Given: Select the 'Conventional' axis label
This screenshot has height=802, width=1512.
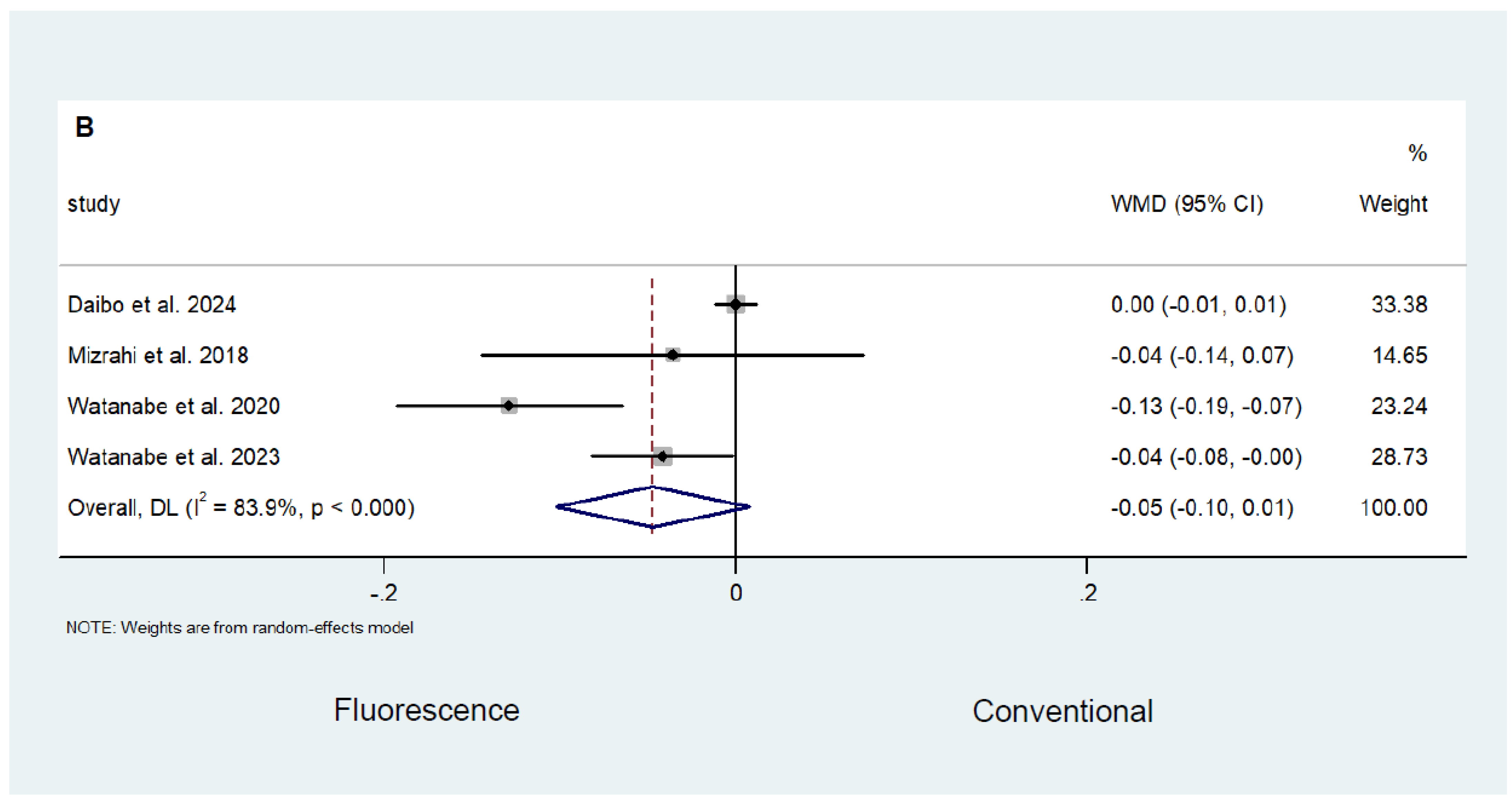Looking at the screenshot, I should tap(1062, 711).
